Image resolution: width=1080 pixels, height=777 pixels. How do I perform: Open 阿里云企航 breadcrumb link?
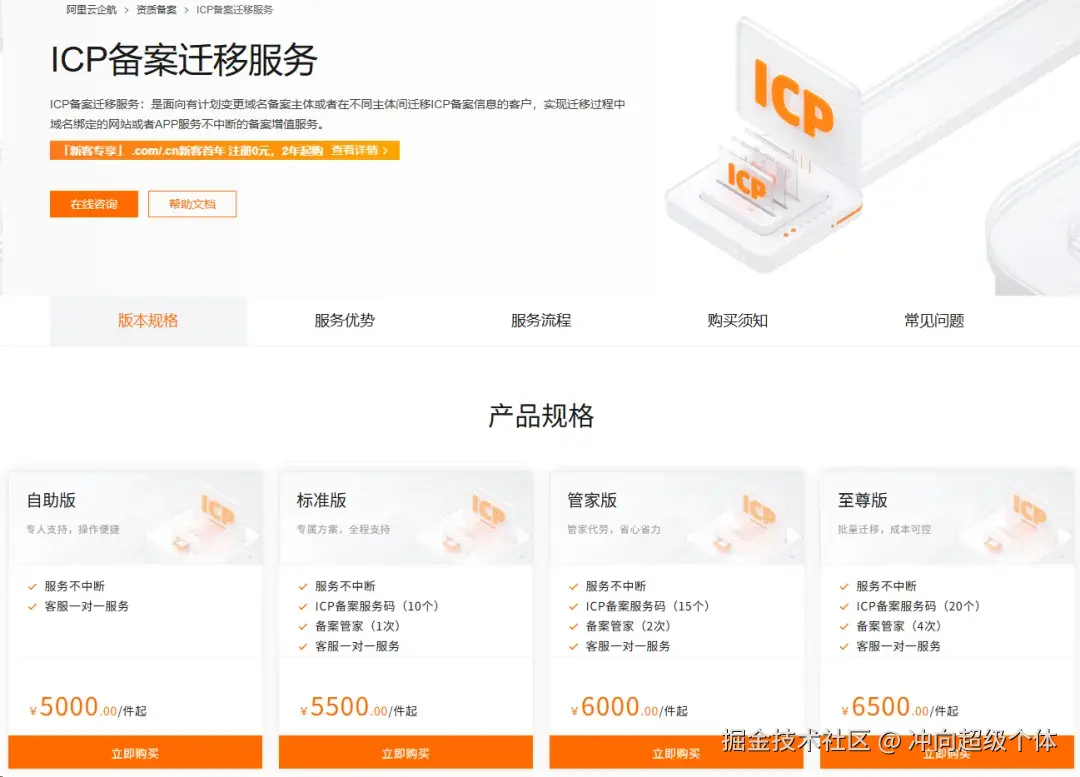pos(91,10)
